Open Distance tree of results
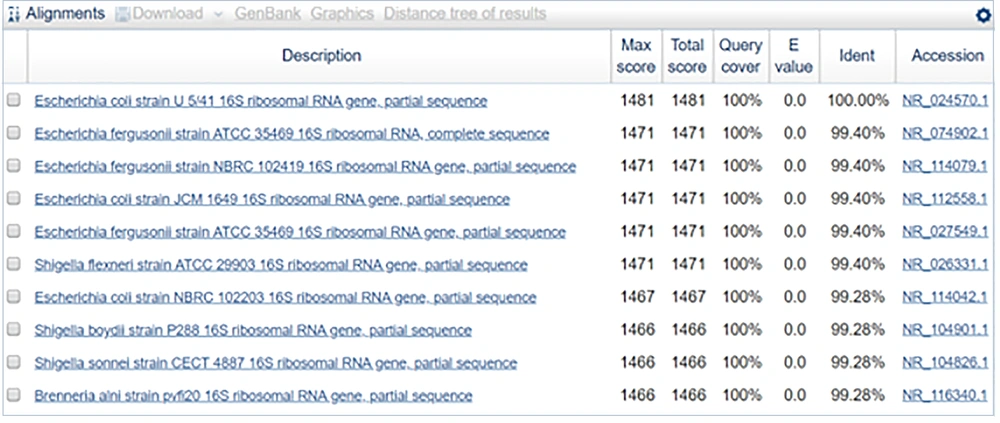 [465, 14]
